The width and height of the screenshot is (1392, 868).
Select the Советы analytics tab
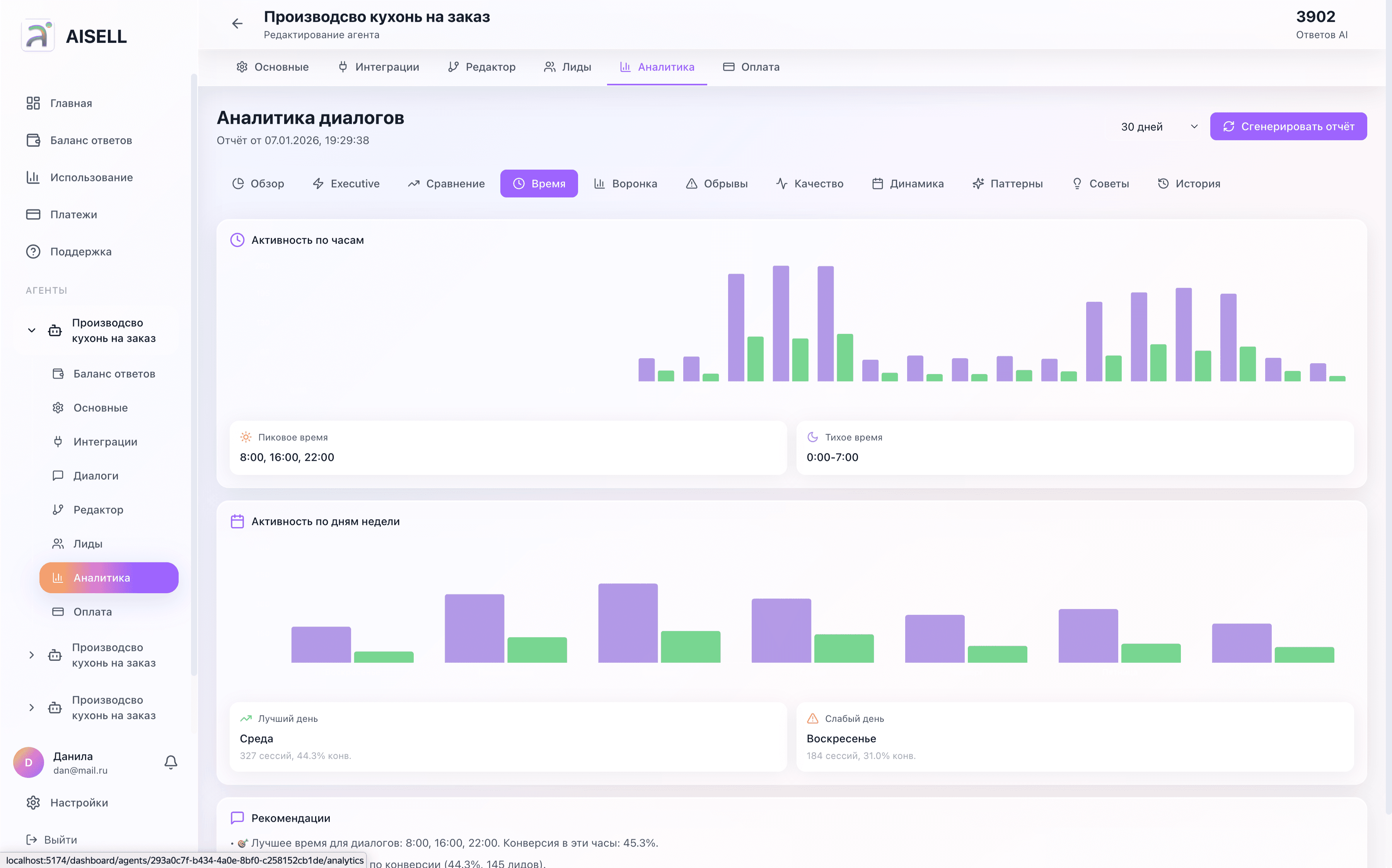[x=1100, y=183]
